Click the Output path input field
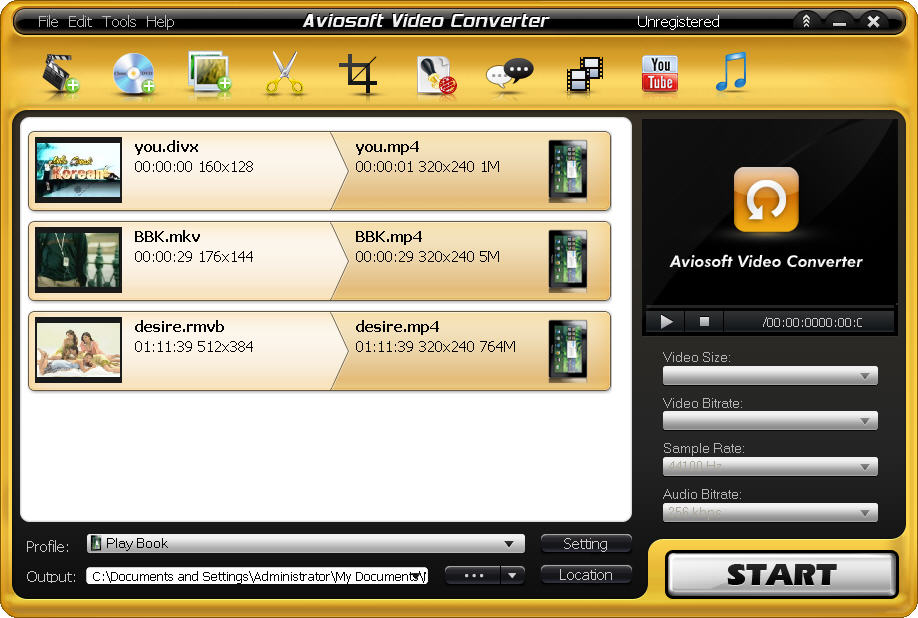918x618 pixels. (x=257, y=576)
